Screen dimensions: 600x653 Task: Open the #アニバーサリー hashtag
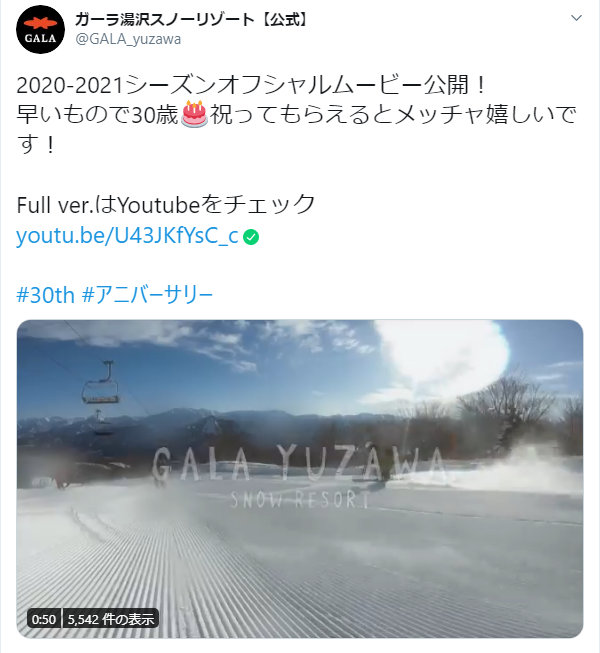pyautogui.click(x=148, y=295)
